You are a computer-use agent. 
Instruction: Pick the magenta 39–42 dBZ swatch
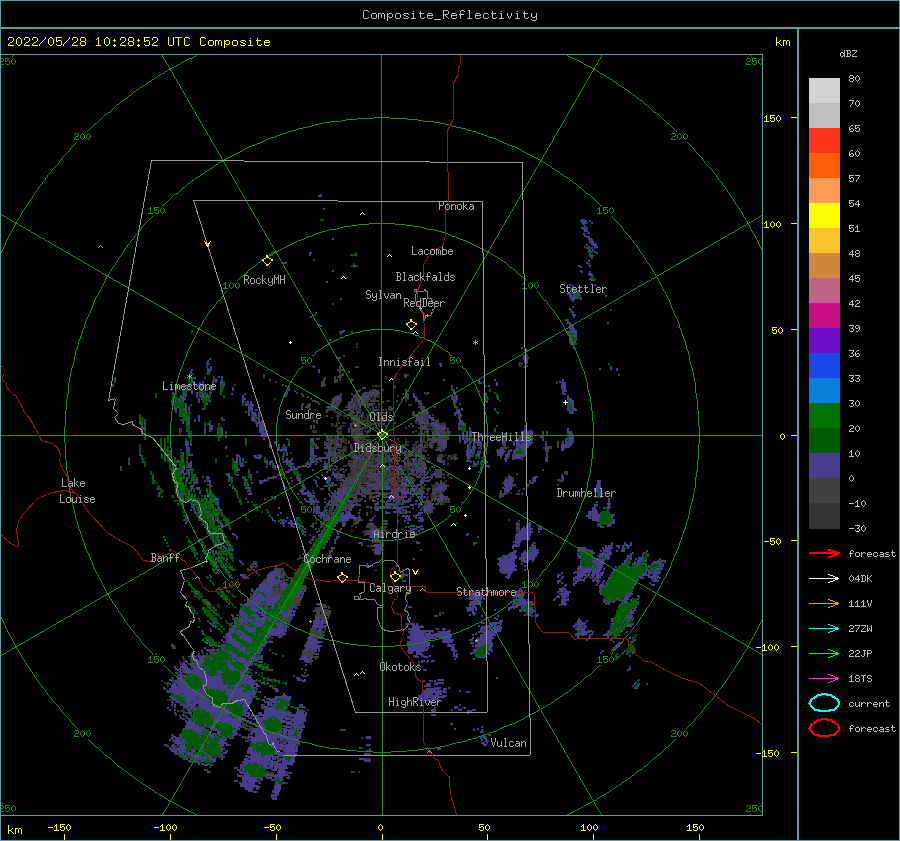click(x=824, y=316)
